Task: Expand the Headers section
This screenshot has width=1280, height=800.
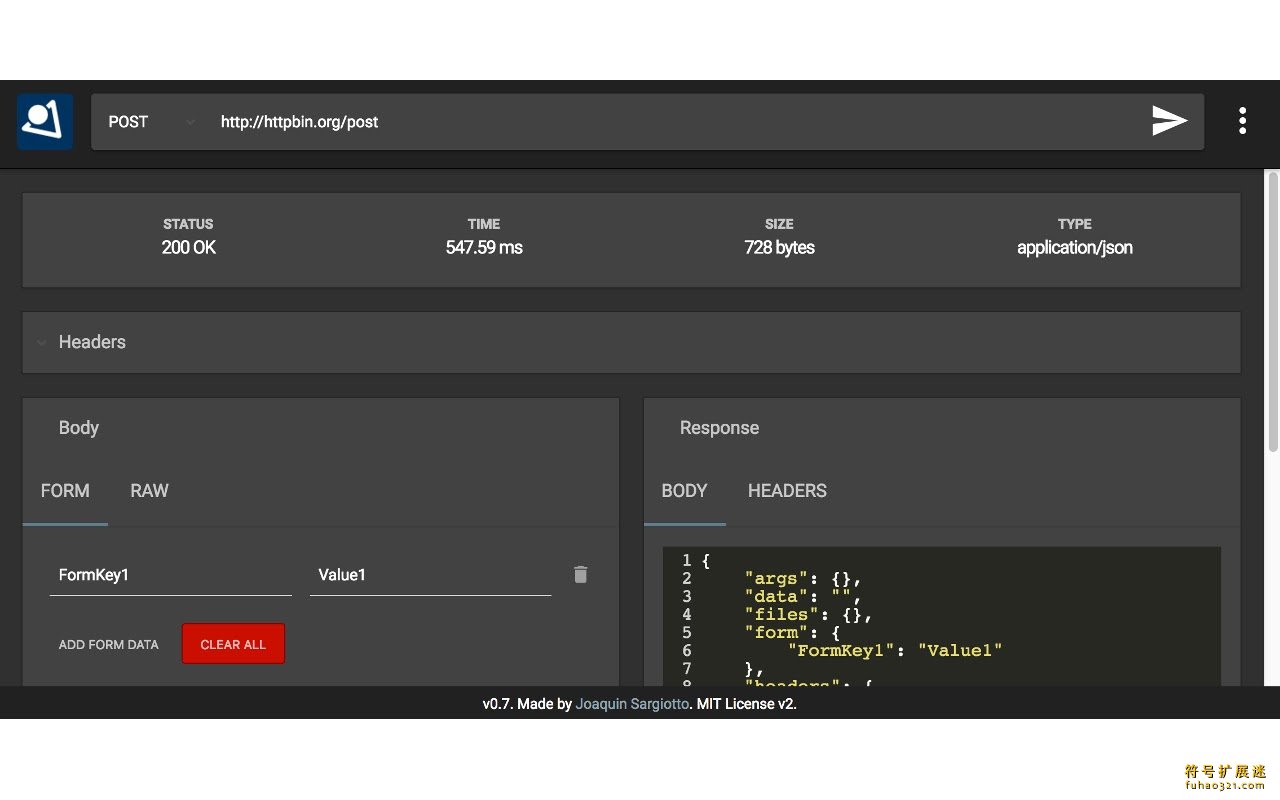Action: (x=631, y=342)
